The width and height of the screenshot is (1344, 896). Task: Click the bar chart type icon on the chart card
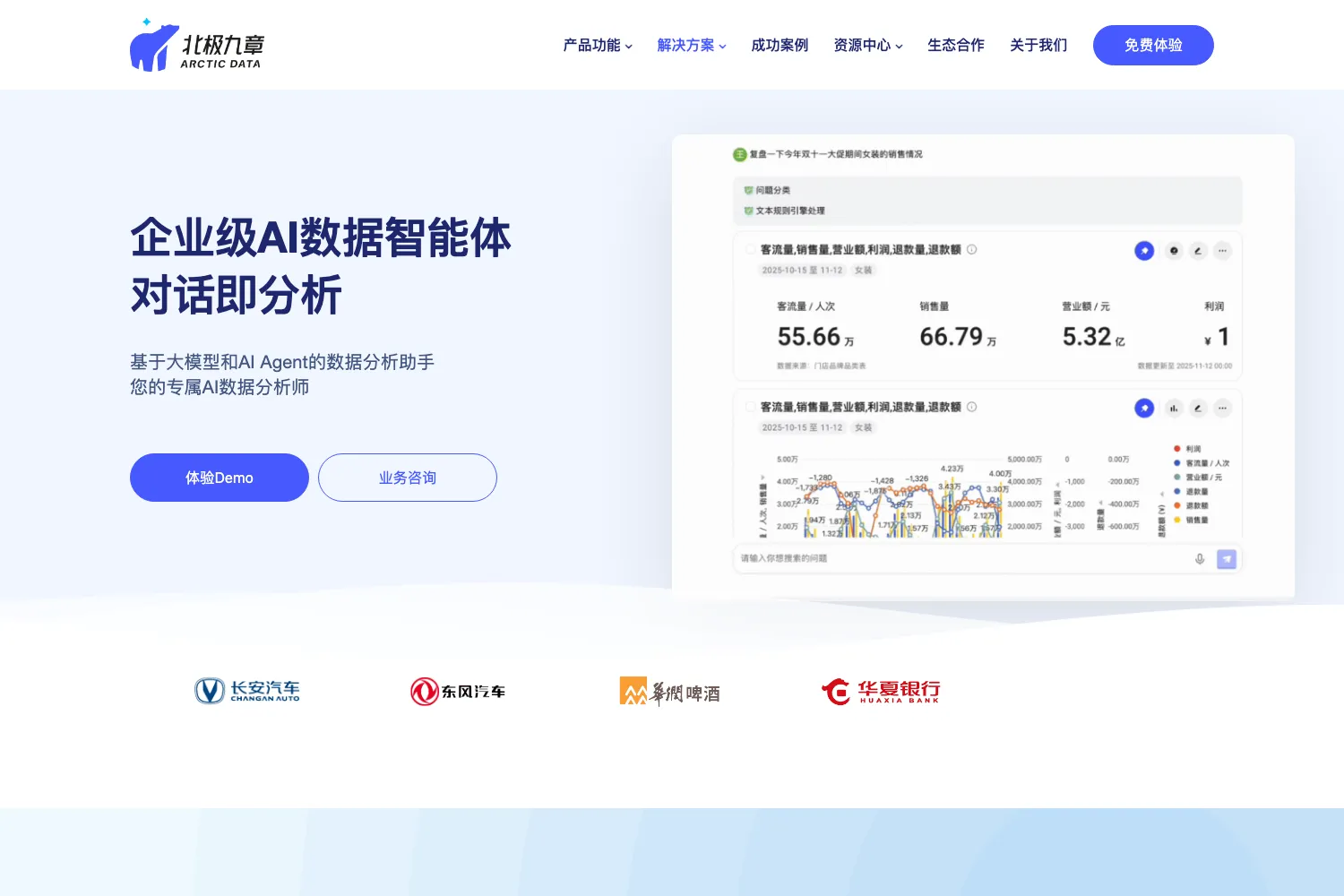click(1174, 409)
